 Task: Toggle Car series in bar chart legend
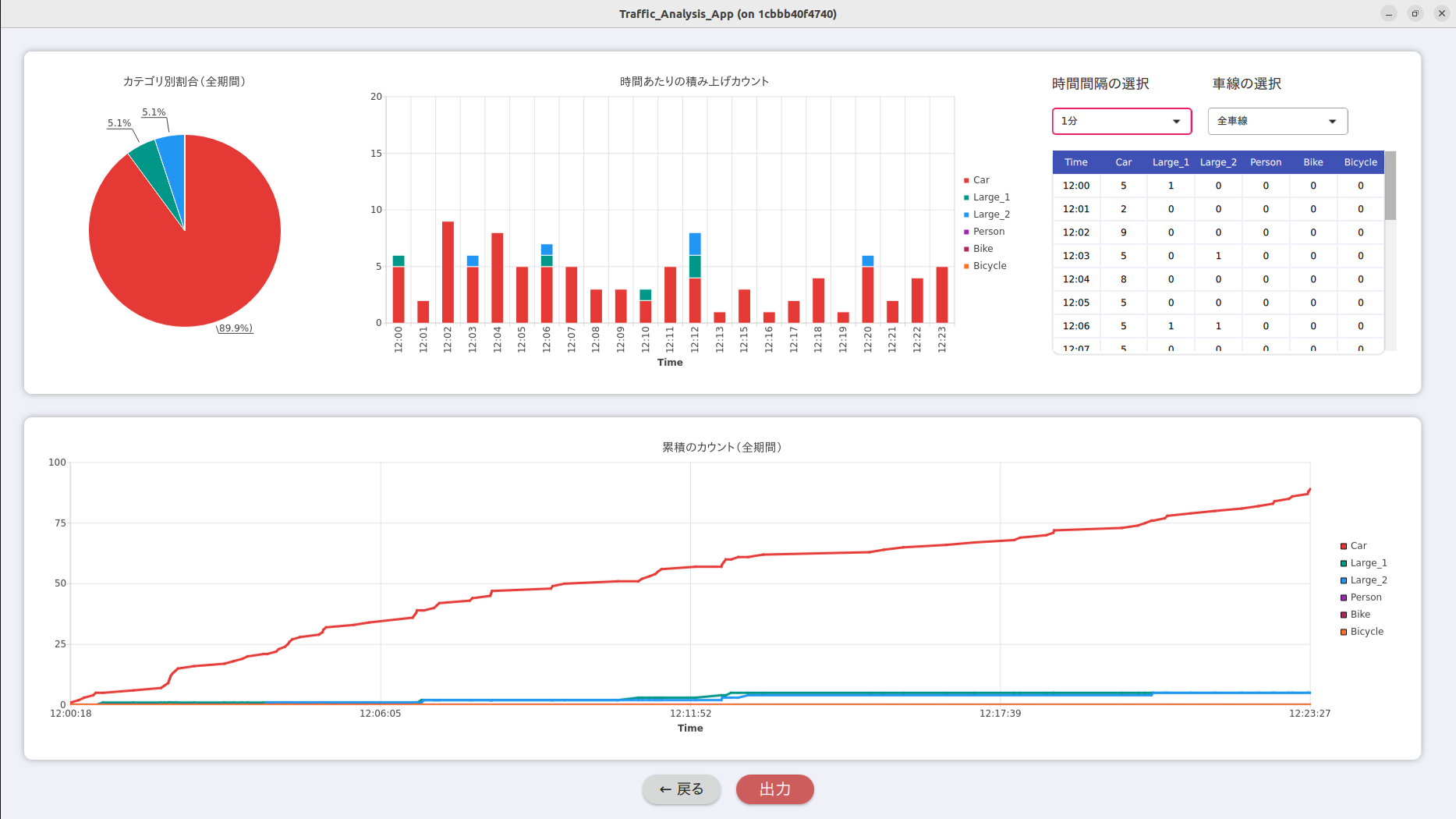[x=976, y=180]
